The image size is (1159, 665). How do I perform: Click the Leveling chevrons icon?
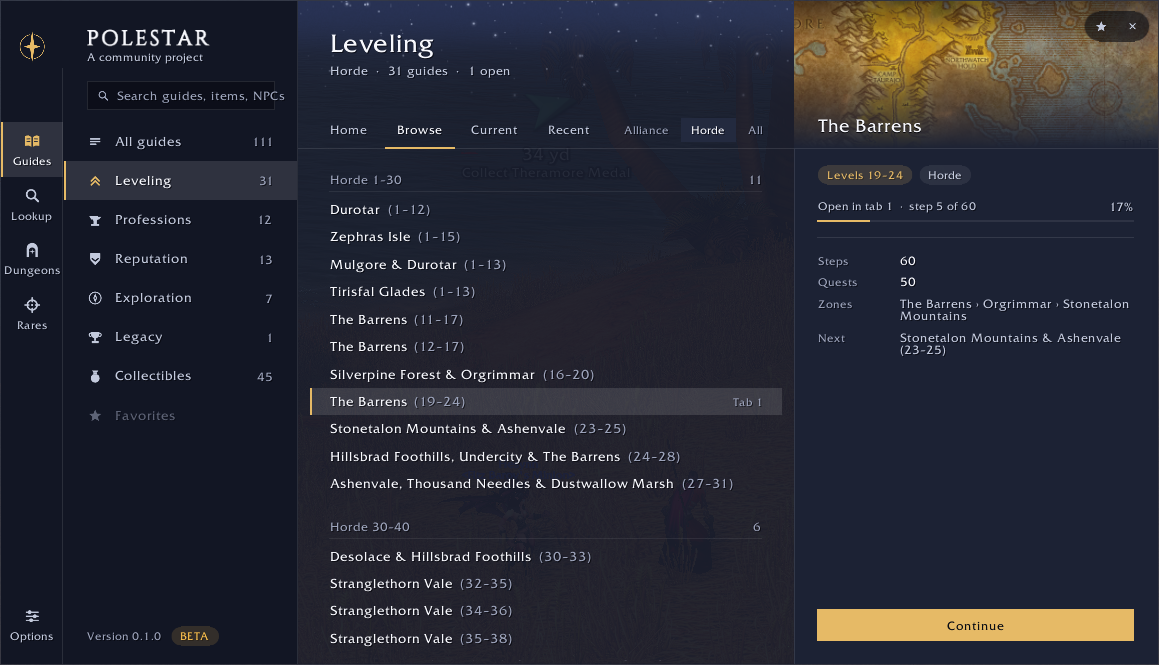pyautogui.click(x=95, y=181)
